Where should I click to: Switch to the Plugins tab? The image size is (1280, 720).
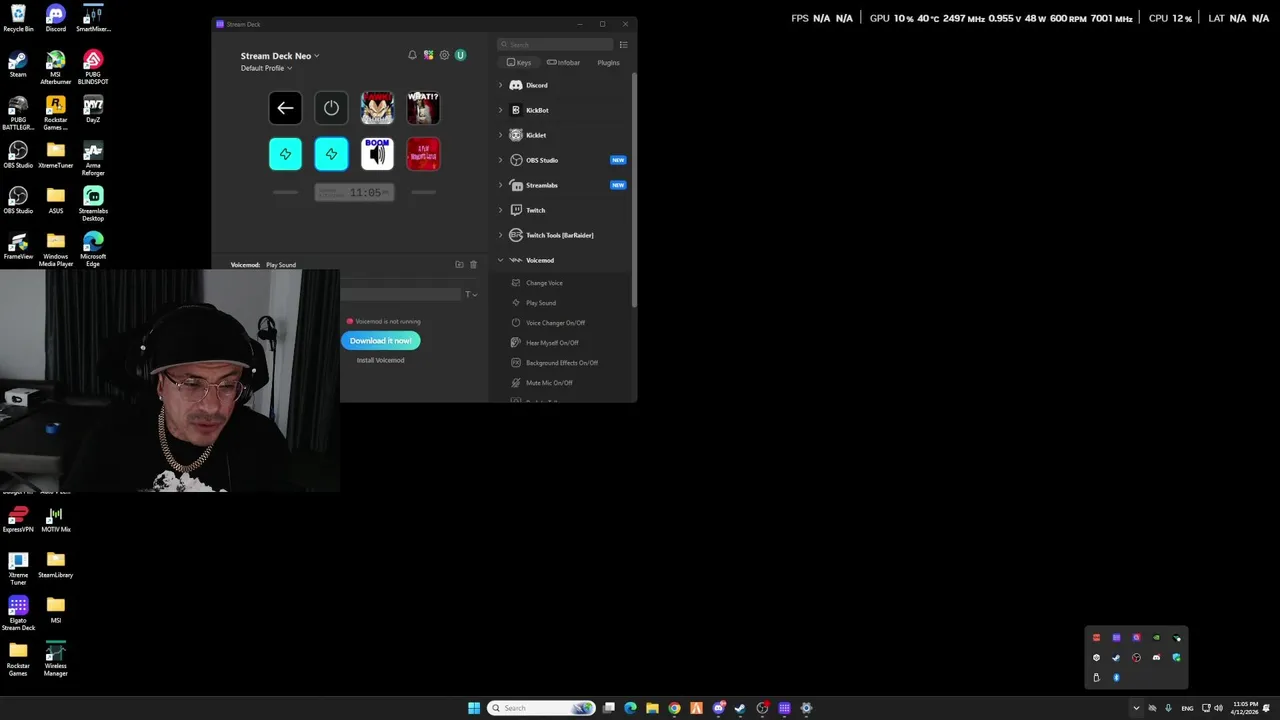[608, 62]
